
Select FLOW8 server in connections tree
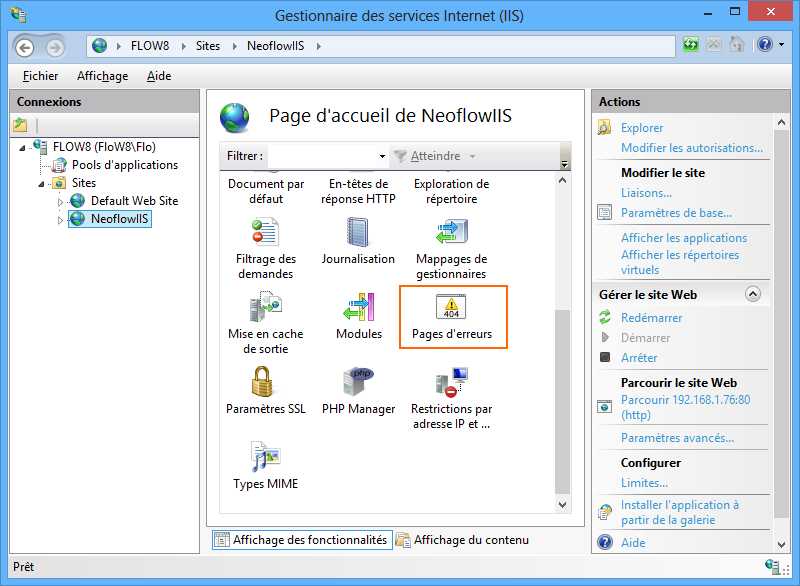click(104, 147)
